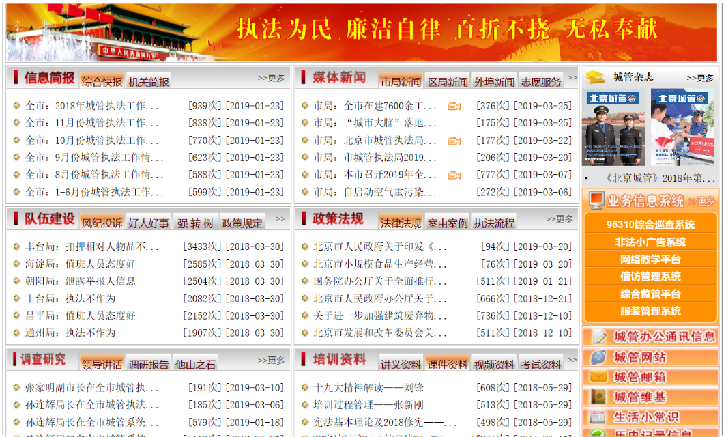
Task: Open the 96310综合巡查系统 button
Action: click(650, 225)
